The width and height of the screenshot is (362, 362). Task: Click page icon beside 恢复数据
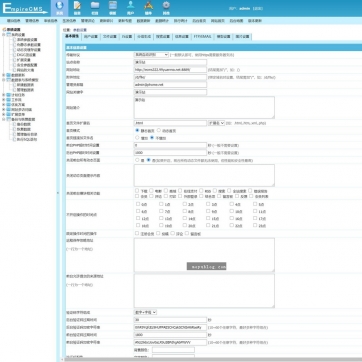tap(14, 129)
